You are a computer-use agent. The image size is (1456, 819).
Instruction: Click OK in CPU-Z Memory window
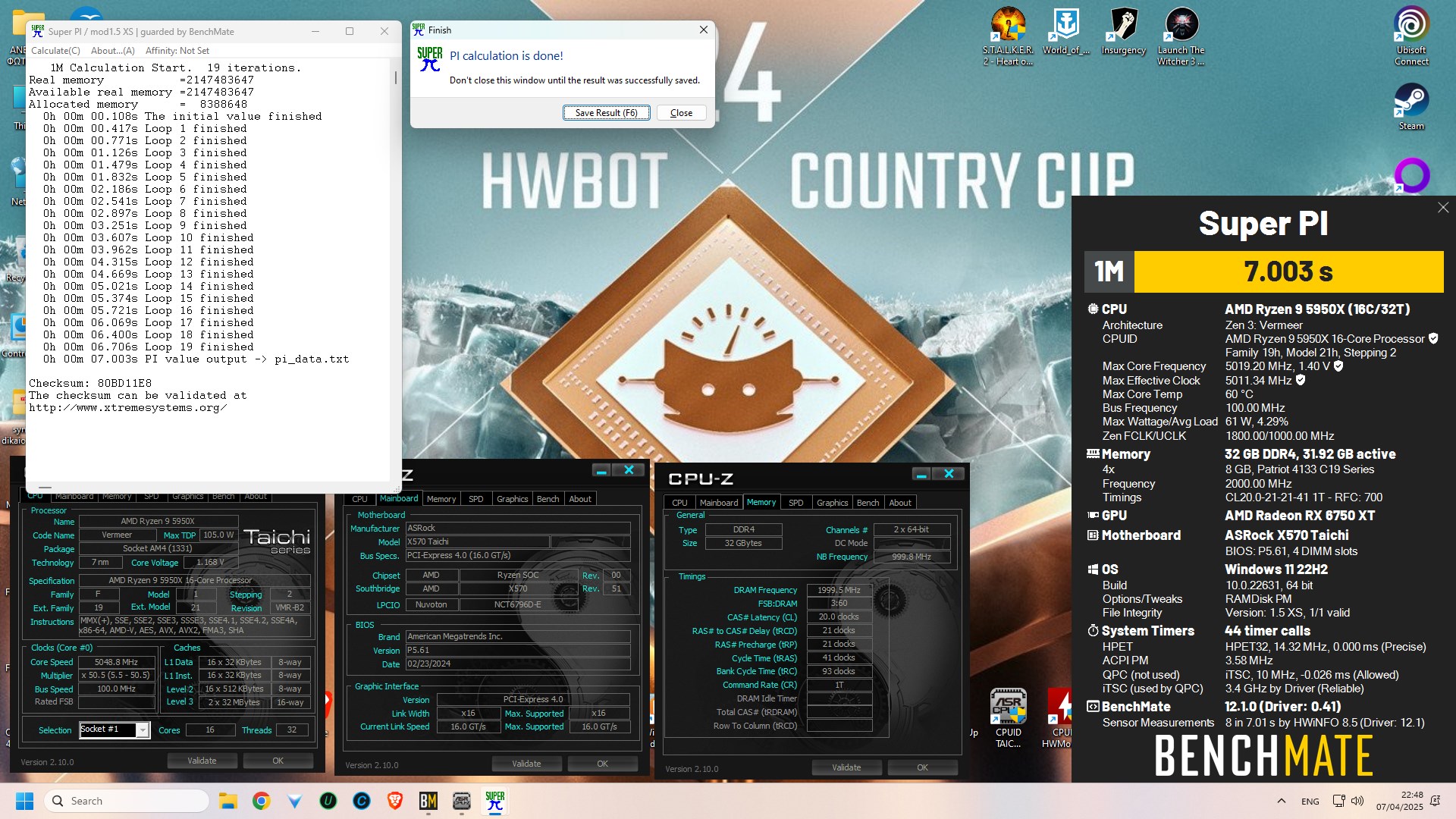tap(923, 767)
